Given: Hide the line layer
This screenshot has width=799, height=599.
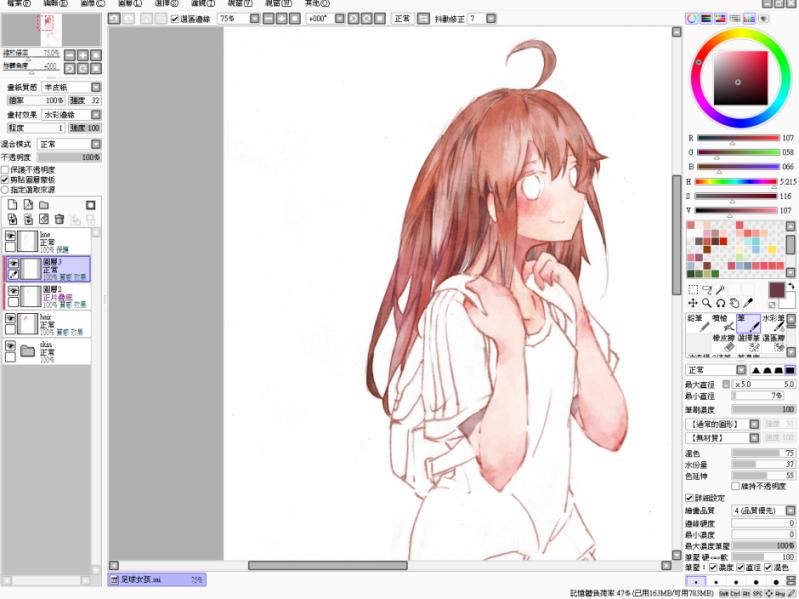Looking at the screenshot, I should [x=10, y=236].
